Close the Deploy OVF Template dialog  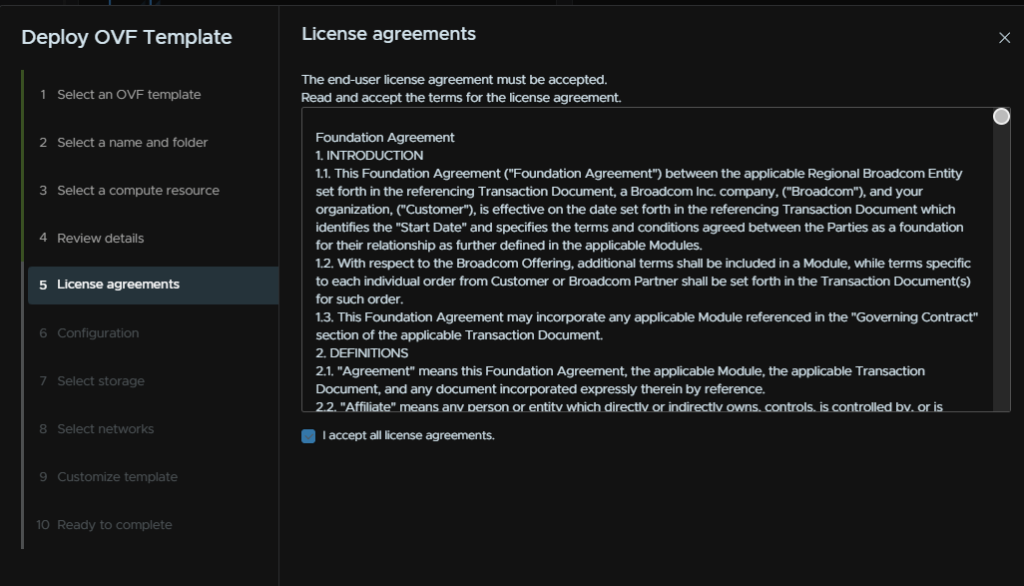click(1004, 38)
